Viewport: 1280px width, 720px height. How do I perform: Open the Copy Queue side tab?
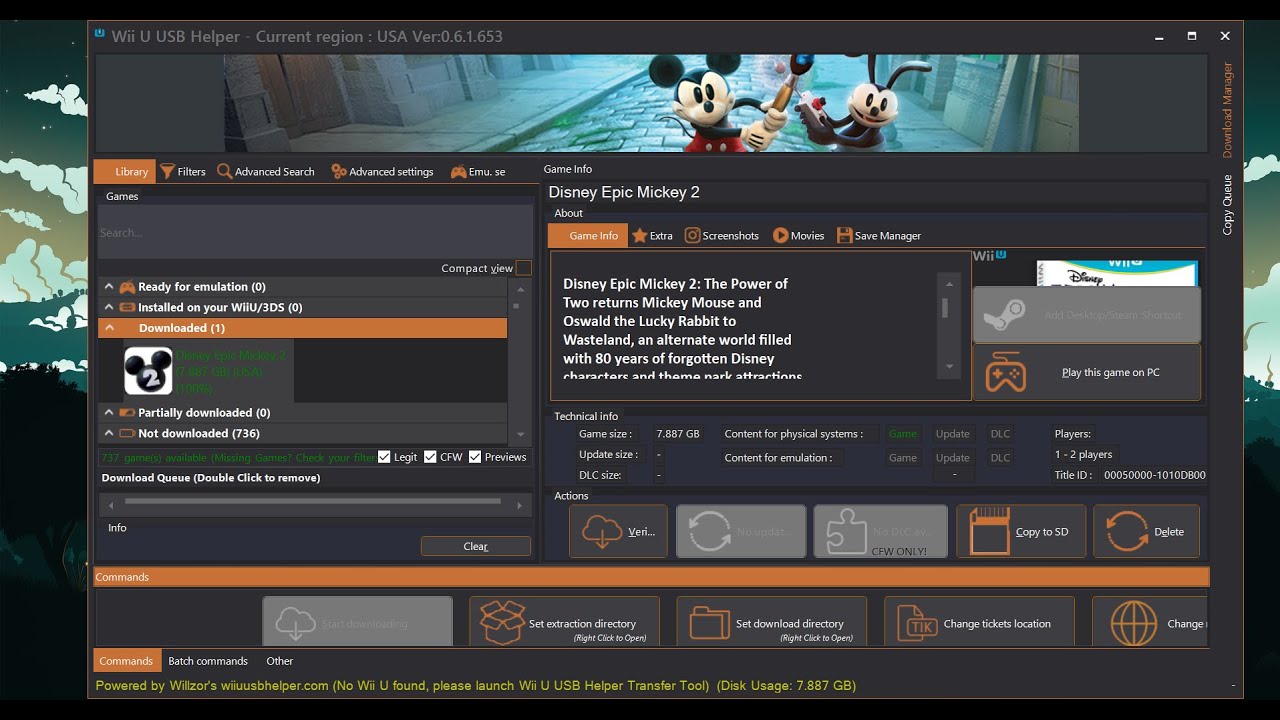(x=1228, y=205)
